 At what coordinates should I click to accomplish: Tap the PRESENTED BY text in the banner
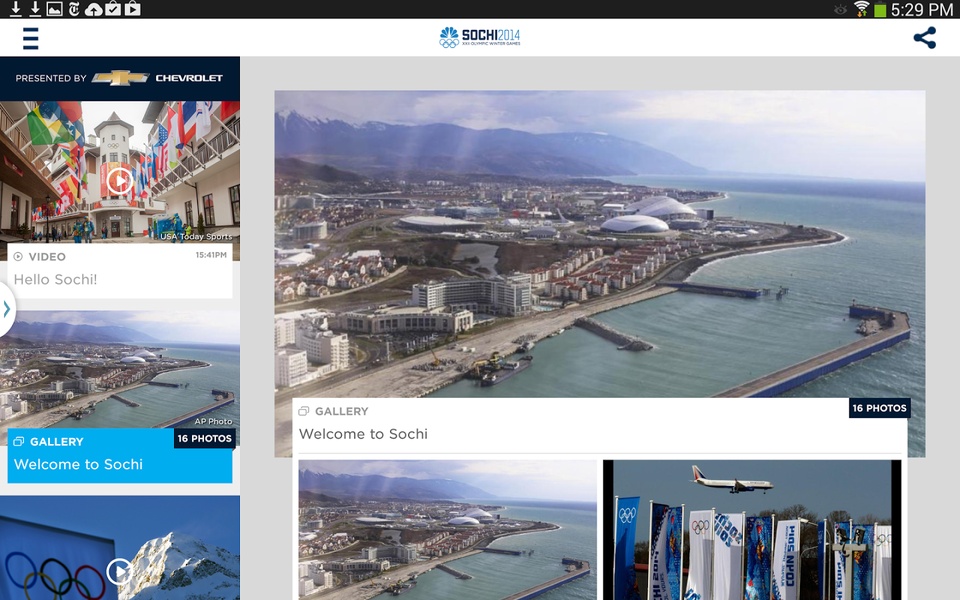coord(51,78)
